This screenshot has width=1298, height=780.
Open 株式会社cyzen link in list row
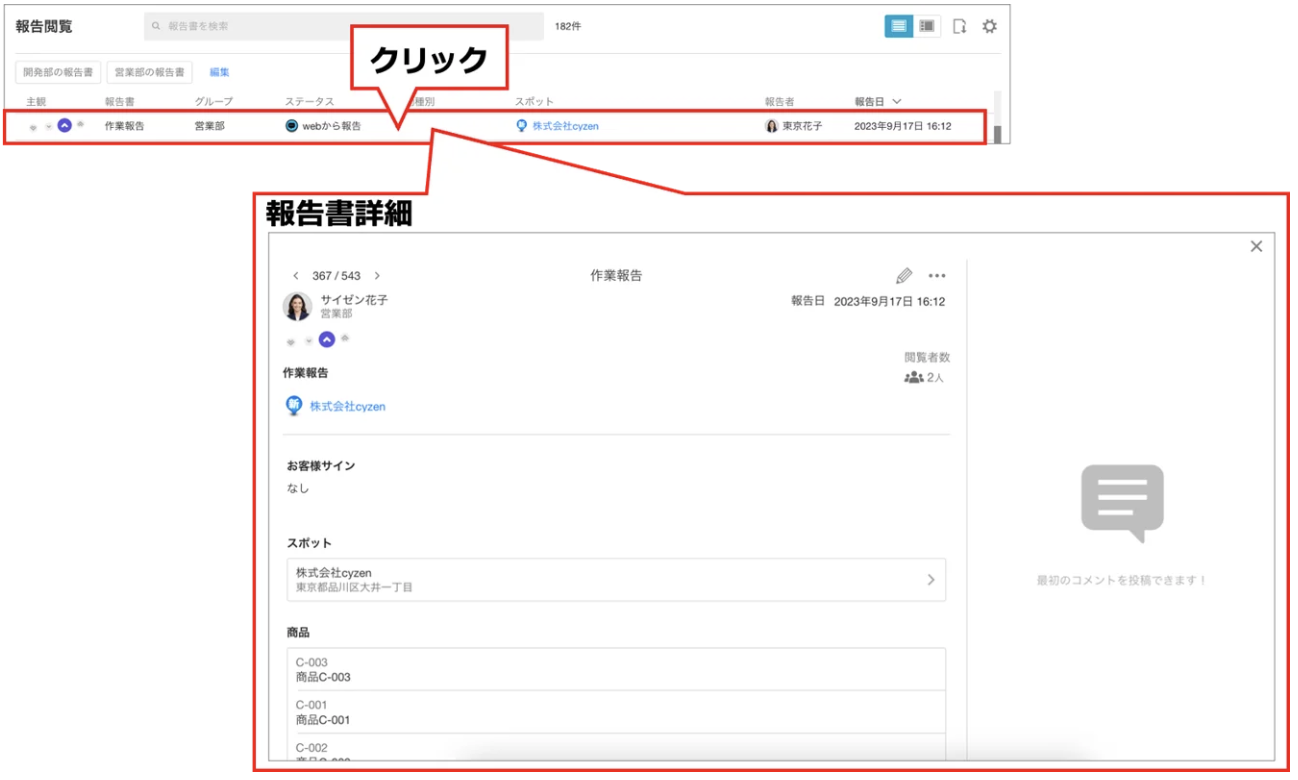click(565, 126)
